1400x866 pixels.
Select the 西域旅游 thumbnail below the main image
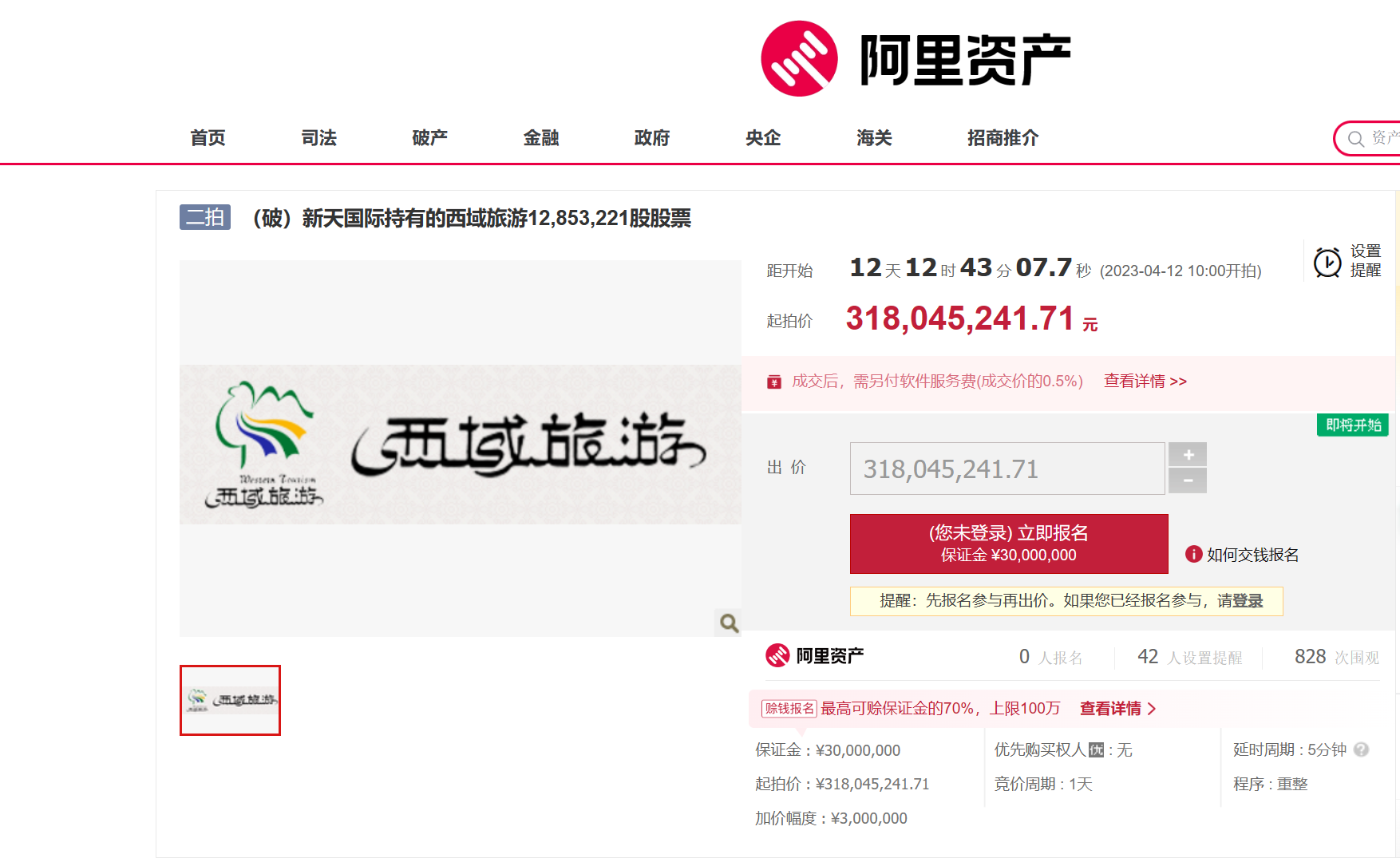230,700
